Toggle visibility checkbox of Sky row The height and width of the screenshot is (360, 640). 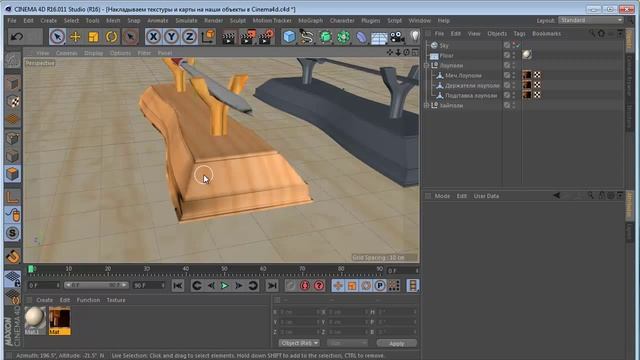coord(507,45)
